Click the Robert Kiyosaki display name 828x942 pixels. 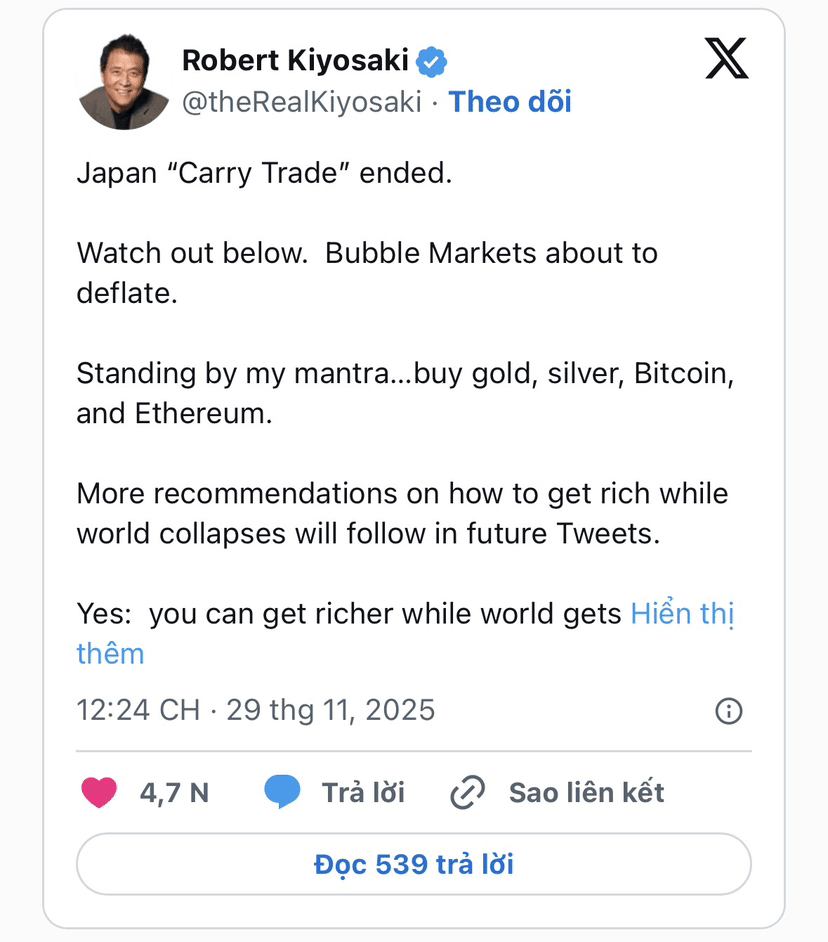(295, 61)
